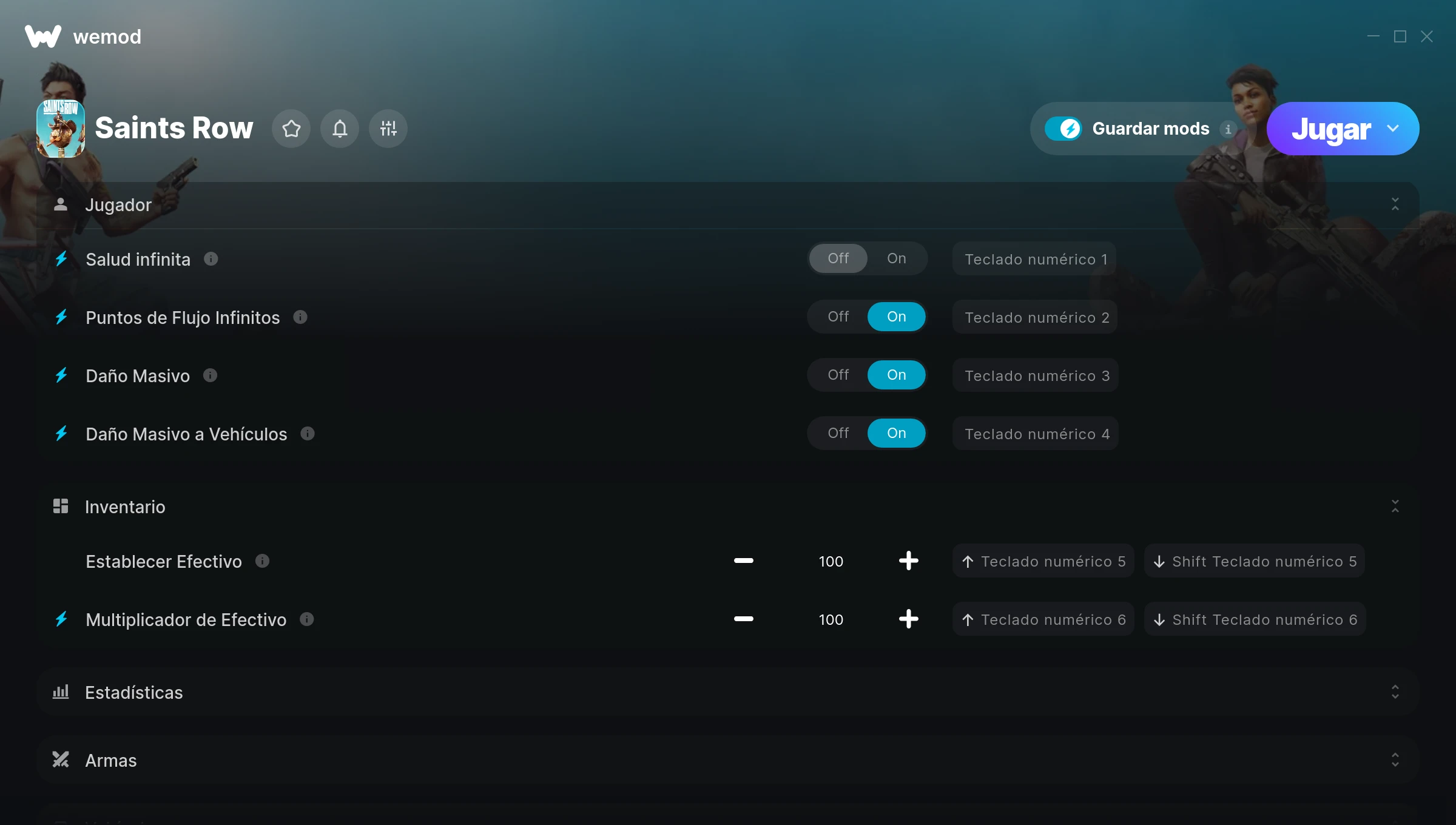The height and width of the screenshot is (825, 1456).
Task: Change hotkey Teclado numérico 3
Action: pyautogui.click(x=1036, y=375)
